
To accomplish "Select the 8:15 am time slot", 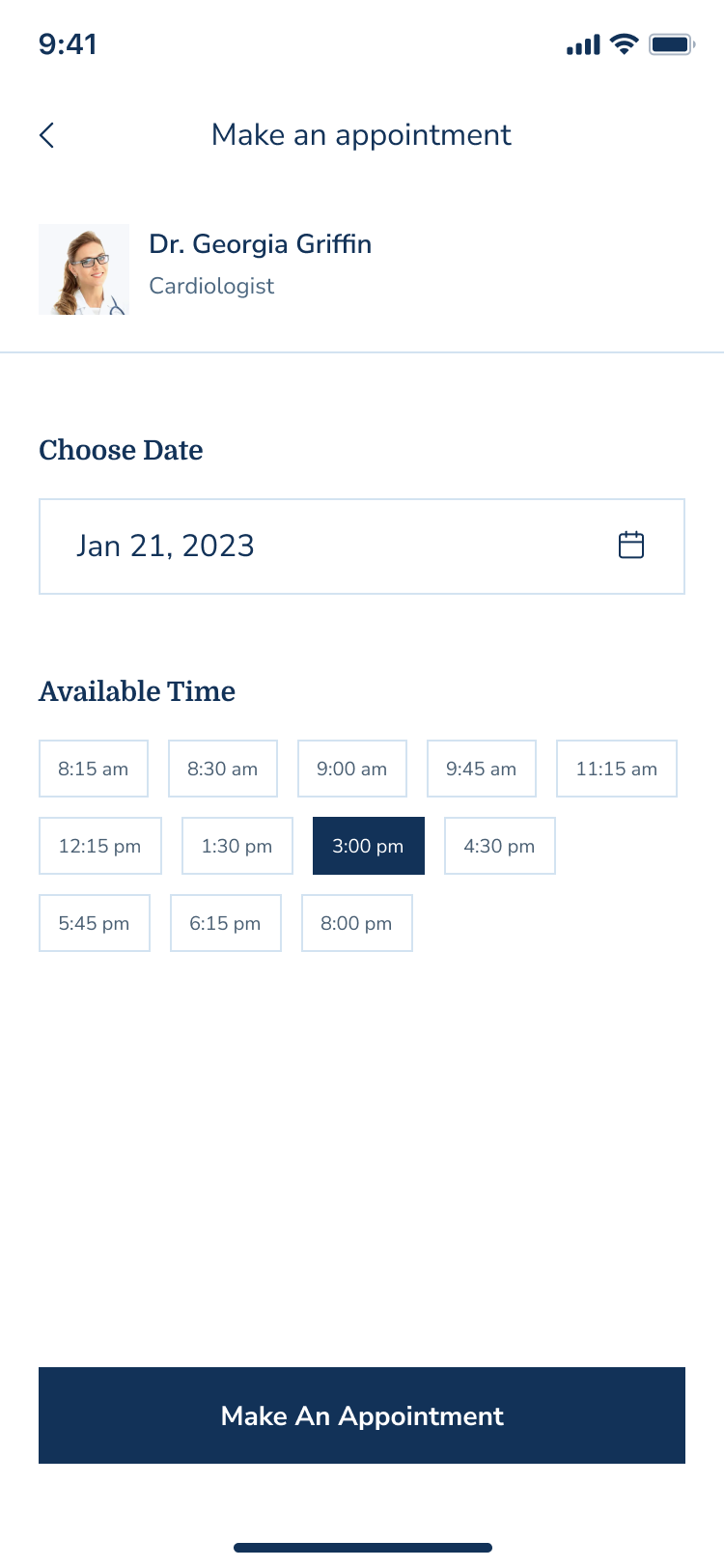I will point(94,769).
